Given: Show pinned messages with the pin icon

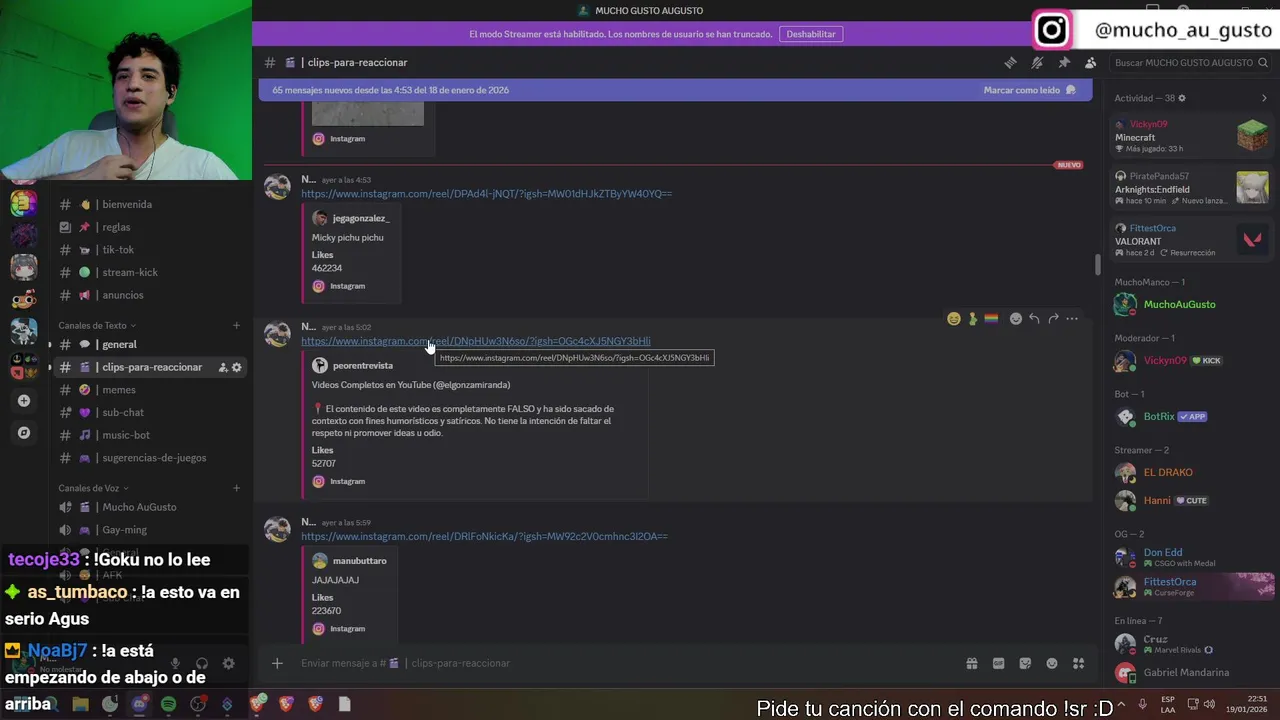Looking at the screenshot, I should [1064, 62].
